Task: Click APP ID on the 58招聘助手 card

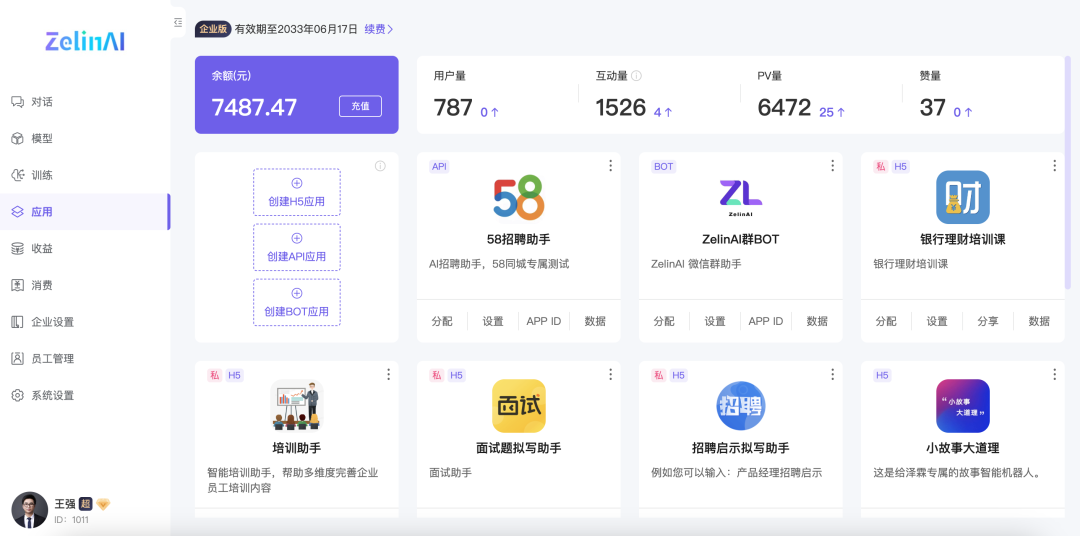Action: pyautogui.click(x=544, y=321)
